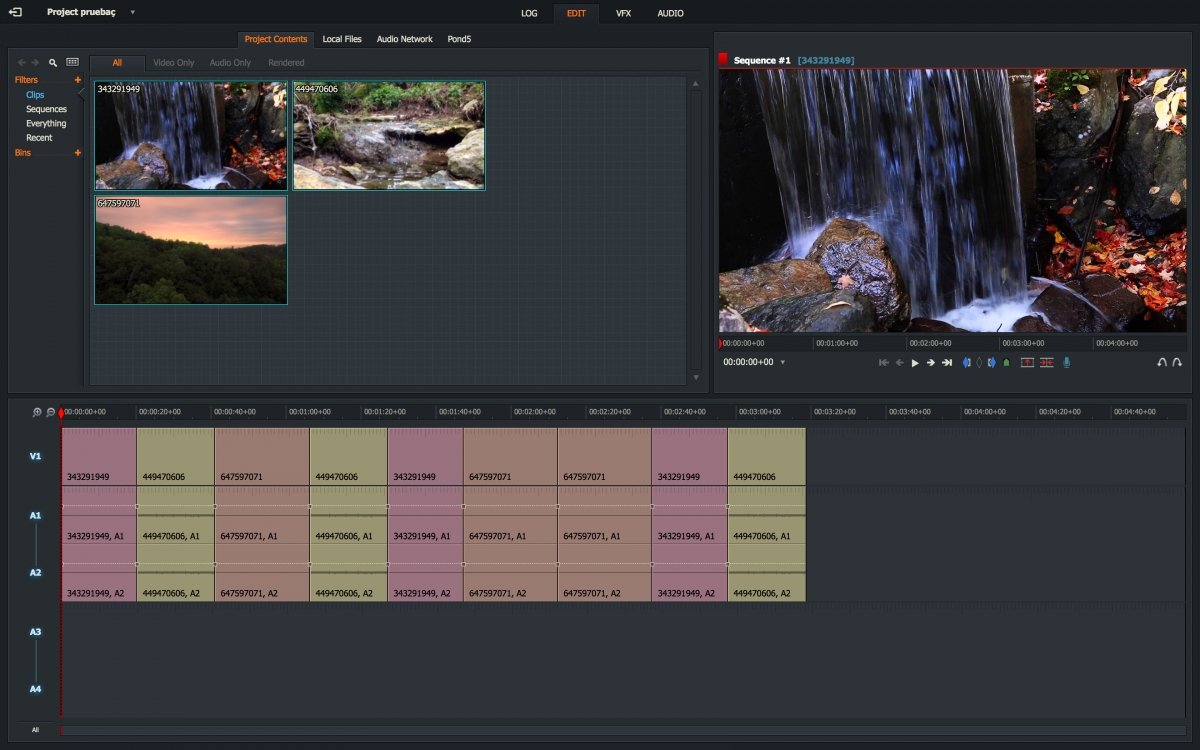This screenshot has width=1200, height=750.
Task: Step one frame forward in the viewer
Action: pos(930,363)
